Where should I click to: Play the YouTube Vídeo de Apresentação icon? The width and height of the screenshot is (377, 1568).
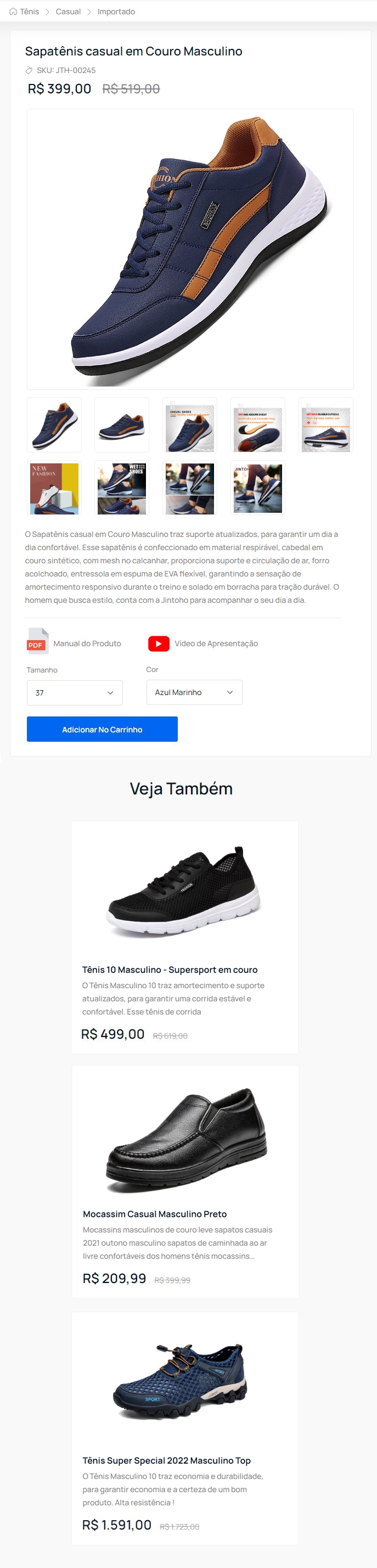(x=159, y=643)
